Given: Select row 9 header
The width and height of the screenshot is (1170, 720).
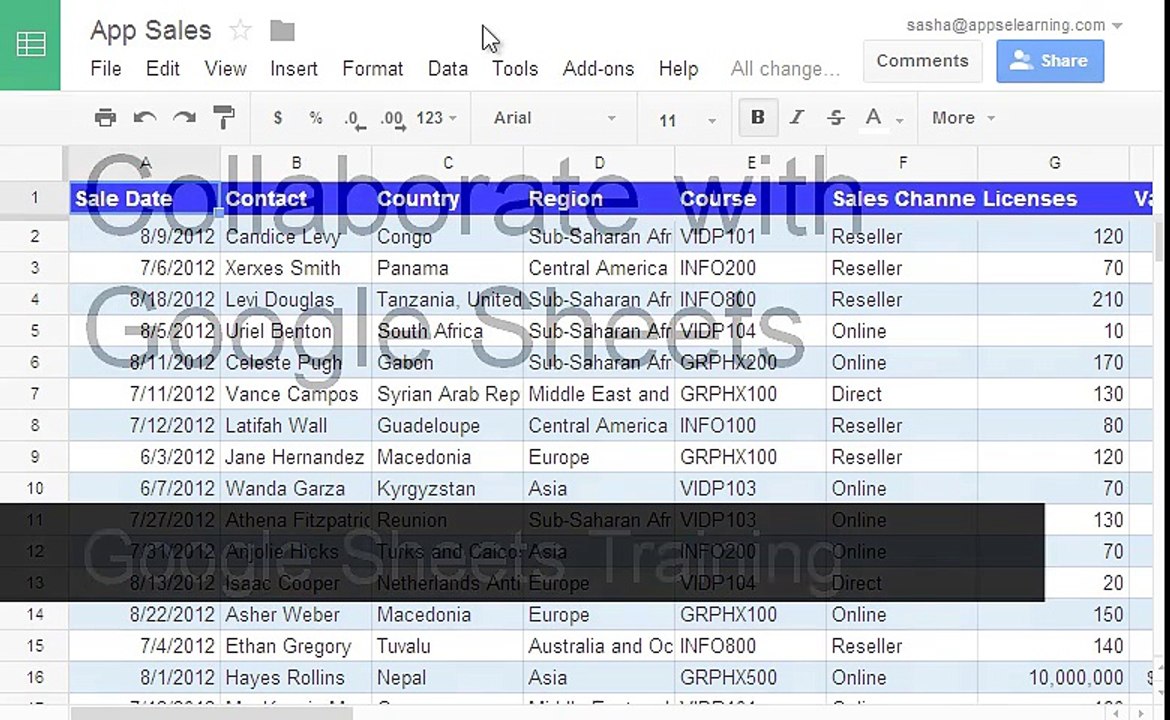Looking at the screenshot, I should click(x=34, y=457).
